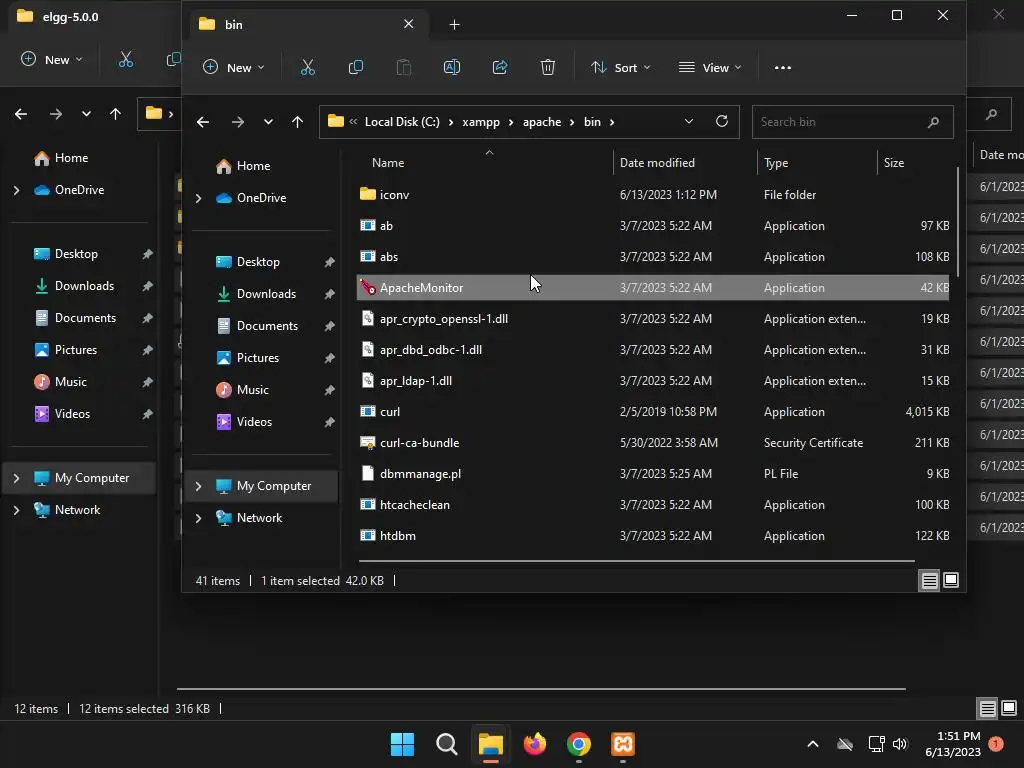This screenshot has height=768, width=1024.
Task: Expand OneDrive in bin navigation pane
Action: [x=199, y=198]
